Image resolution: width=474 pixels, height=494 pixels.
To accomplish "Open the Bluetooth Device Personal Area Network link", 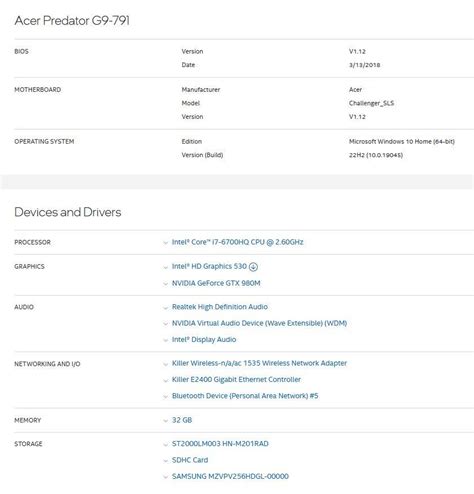I will pos(245,396).
